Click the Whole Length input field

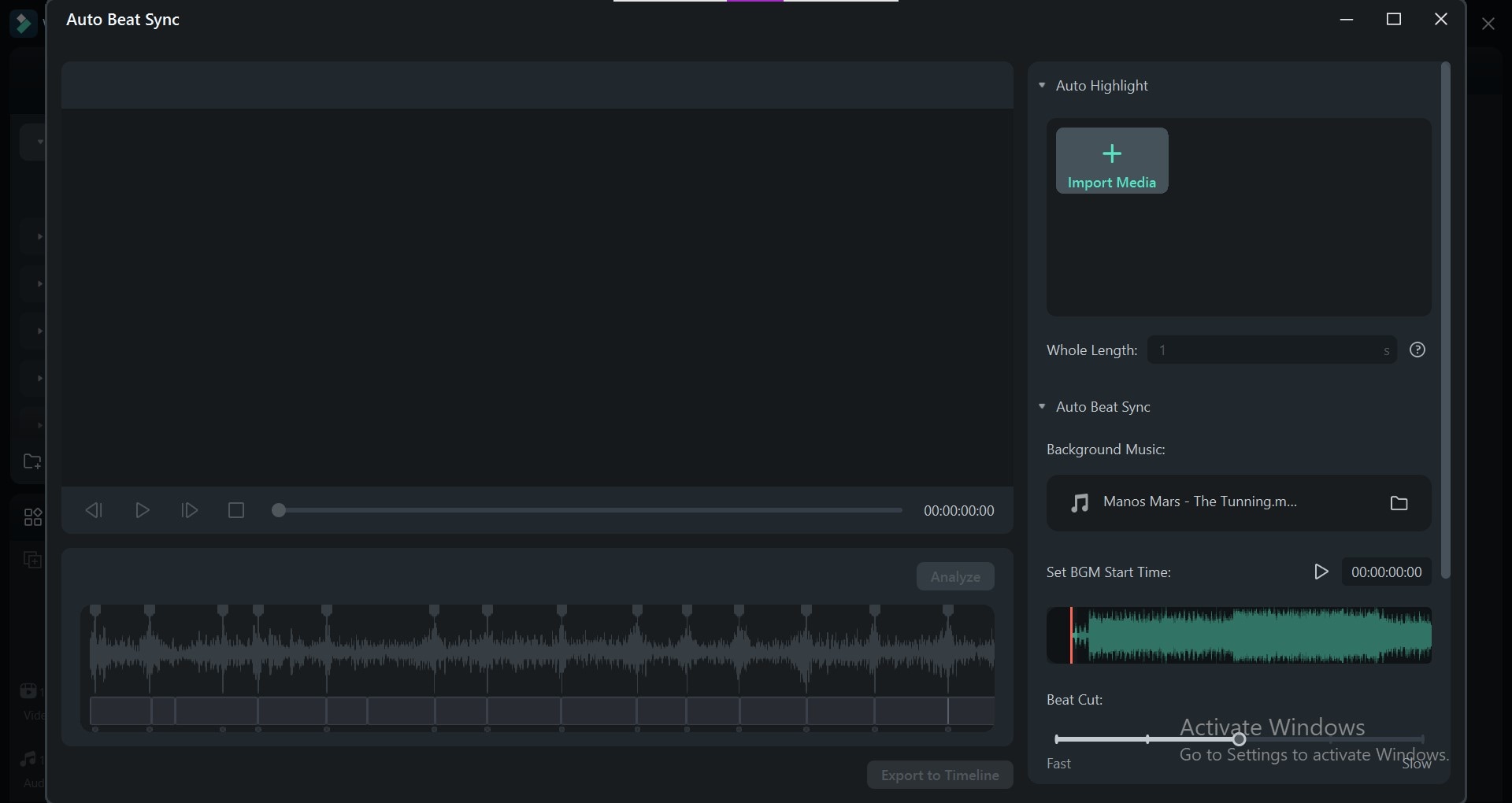(1272, 350)
